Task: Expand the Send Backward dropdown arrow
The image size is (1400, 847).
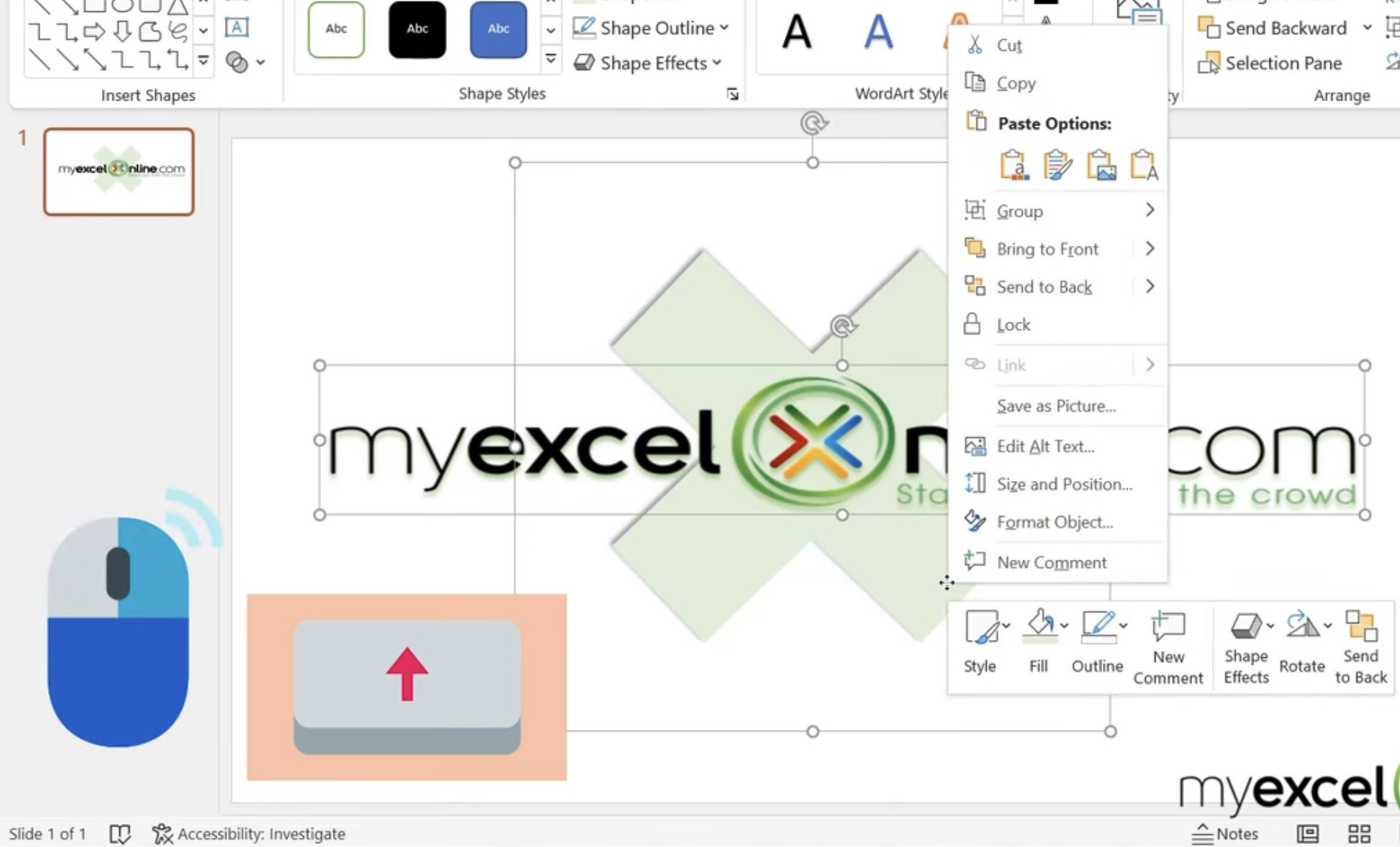Action: 1367,28
